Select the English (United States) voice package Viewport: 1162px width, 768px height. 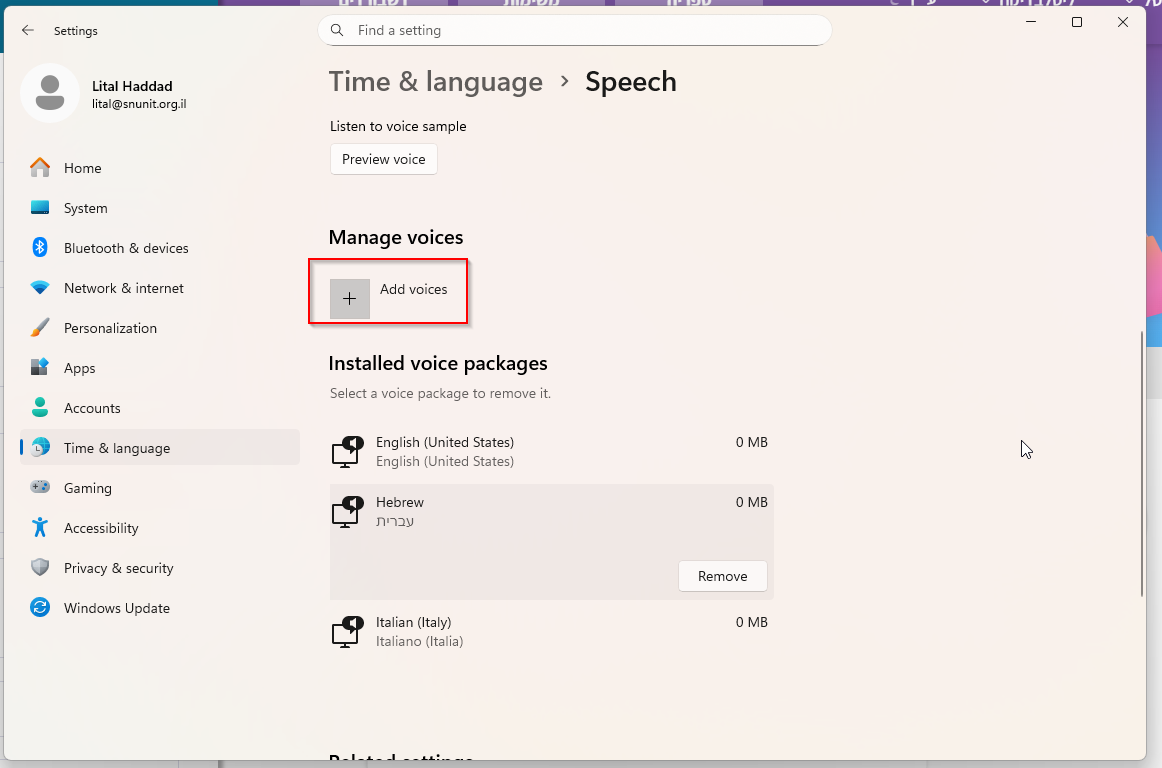pos(551,451)
